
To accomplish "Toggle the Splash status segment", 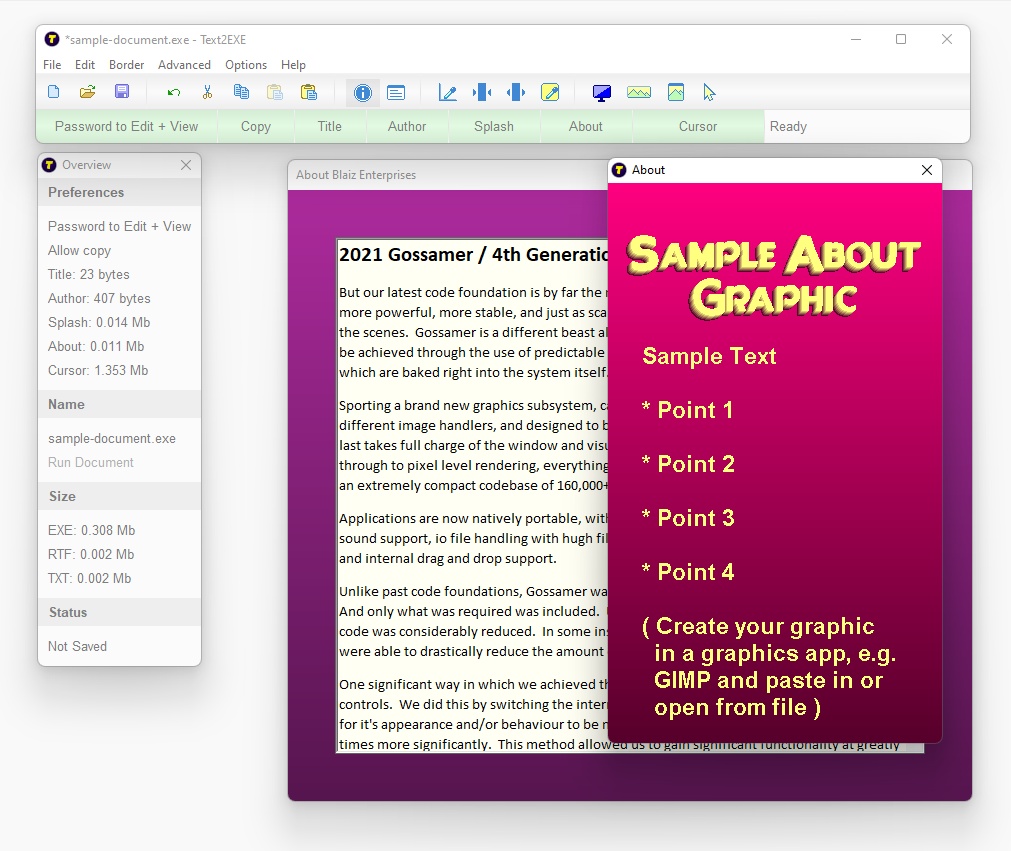I will (x=493, y=126).
